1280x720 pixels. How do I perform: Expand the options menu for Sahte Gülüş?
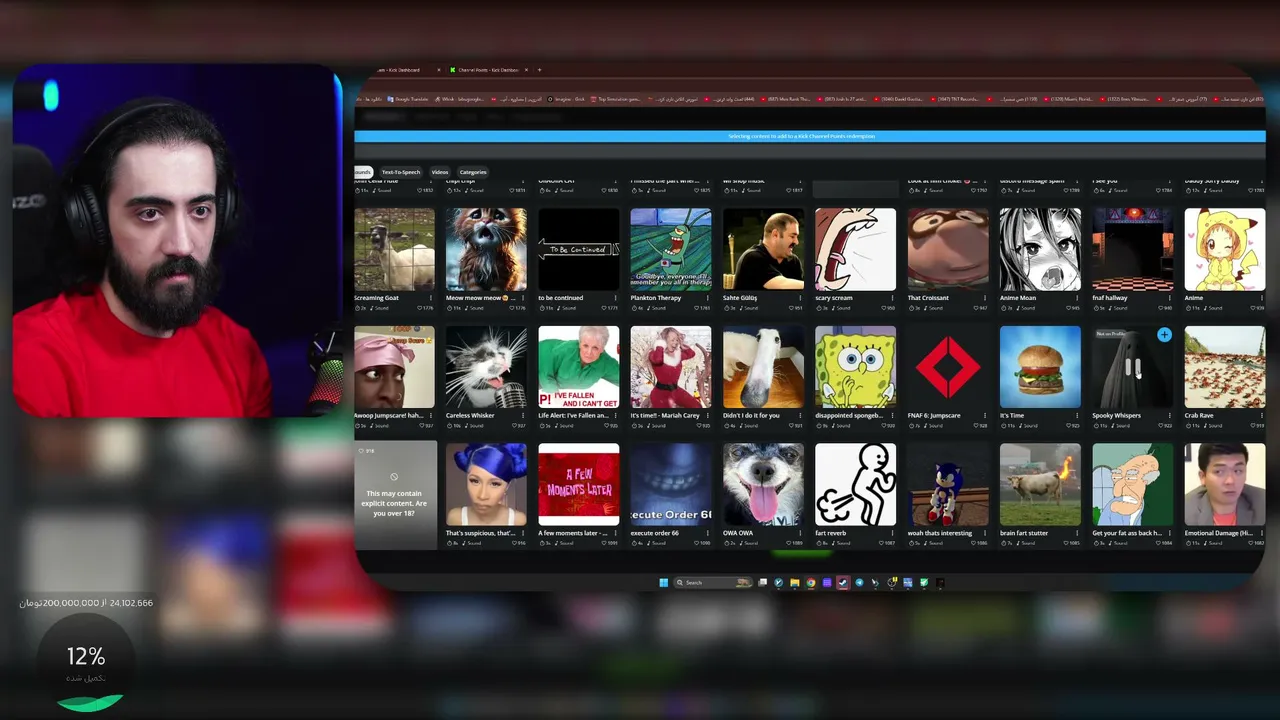coord(799,298)
